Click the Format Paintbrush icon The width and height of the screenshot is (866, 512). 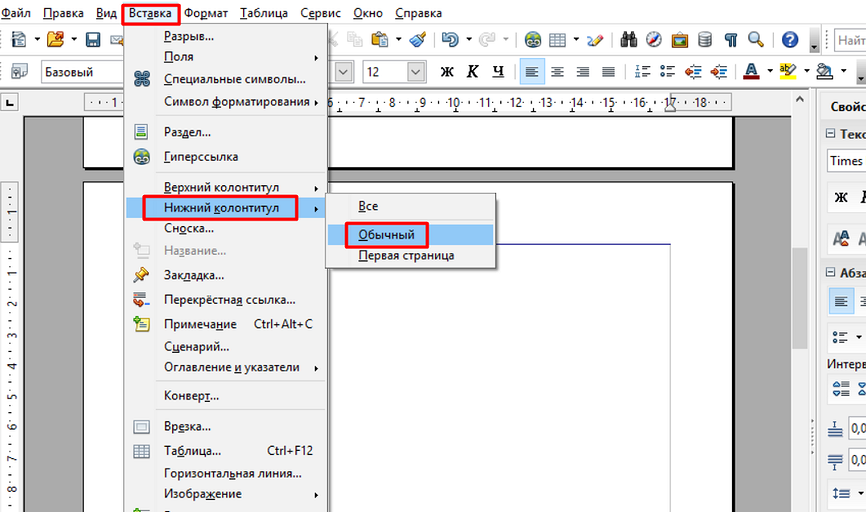(418, 40)
